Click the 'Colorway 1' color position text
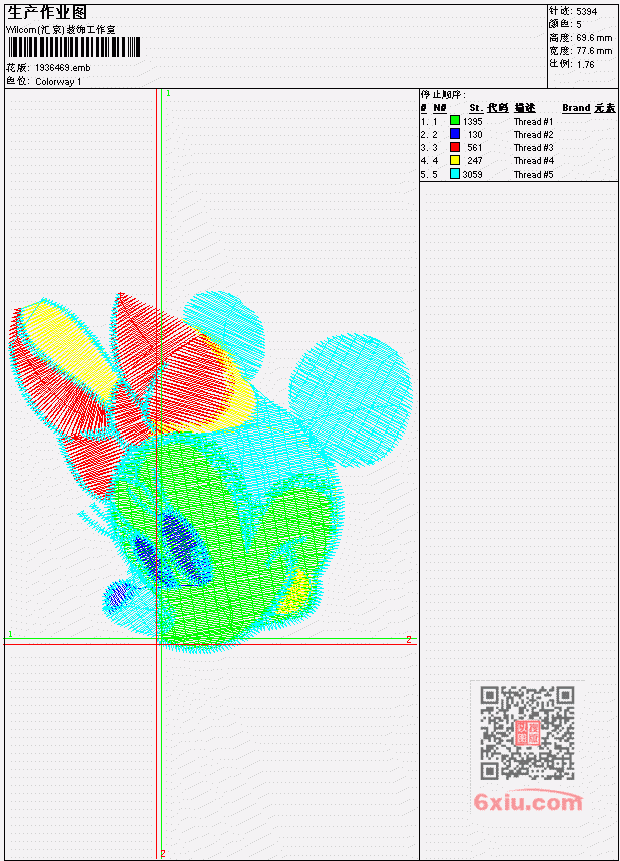 58,82
